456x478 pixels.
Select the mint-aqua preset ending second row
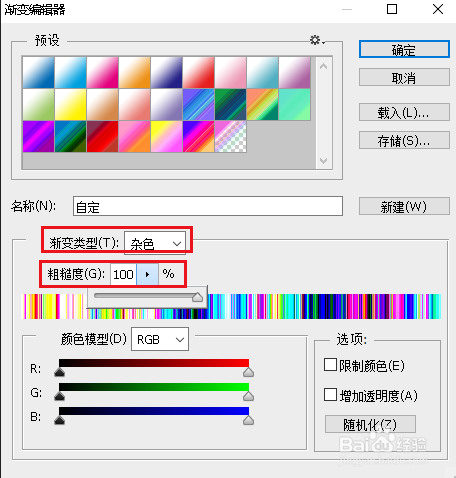(x=294, y=104)
